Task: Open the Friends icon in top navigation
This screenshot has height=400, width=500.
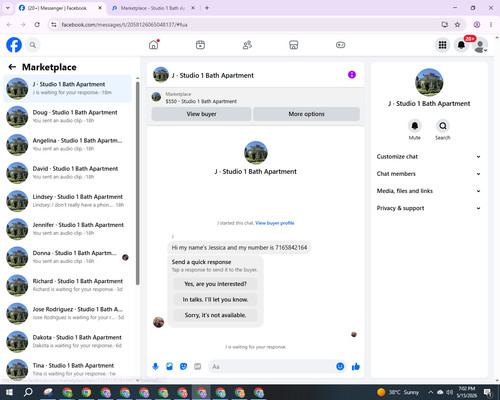Action: [x=247, y=45]
